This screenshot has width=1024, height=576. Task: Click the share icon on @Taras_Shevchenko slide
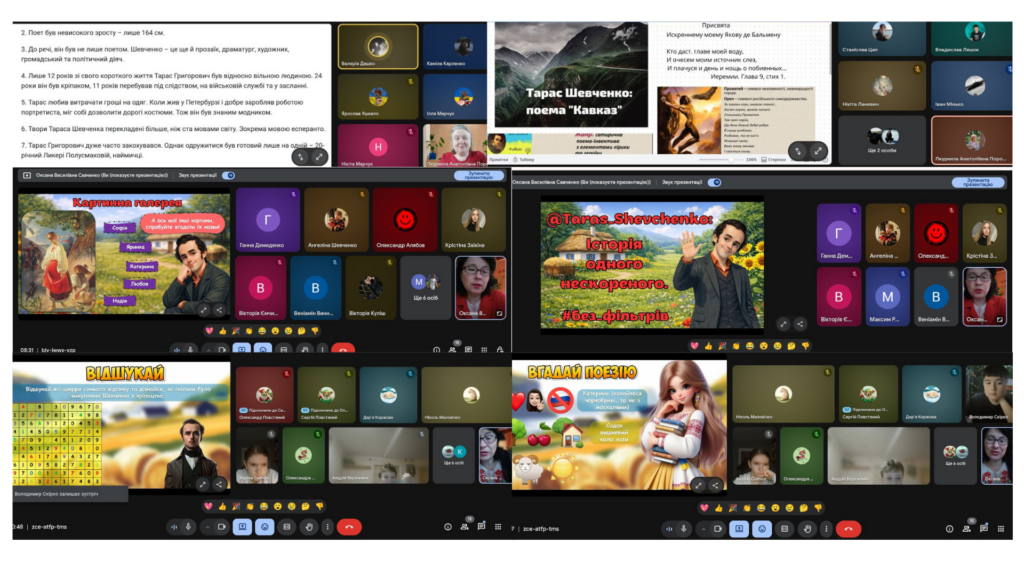[x=800, y=323]
